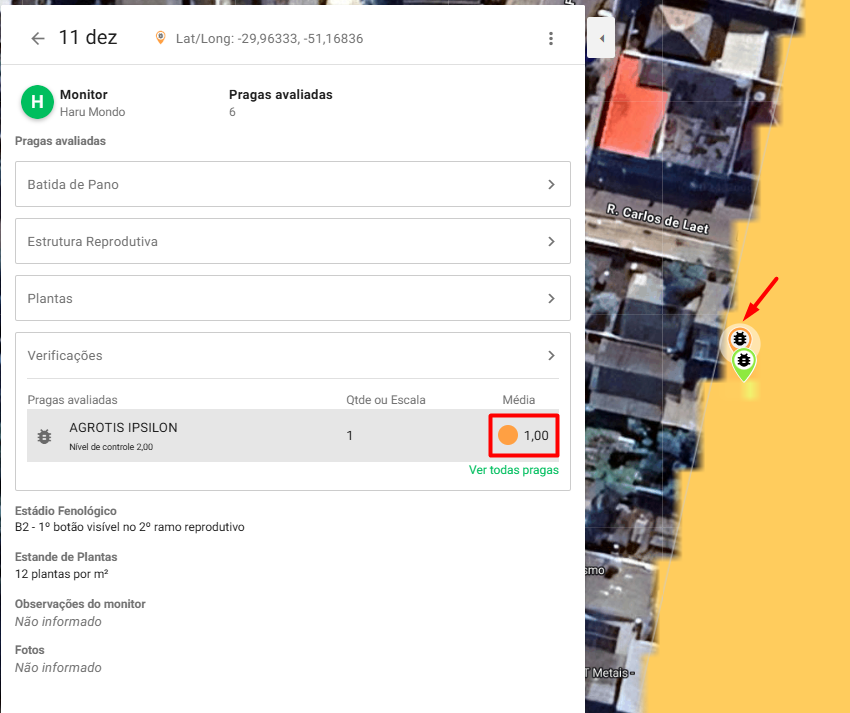Select the AGROTIS IPSILON pest name
850x713 pixels.
click(123, 428)
